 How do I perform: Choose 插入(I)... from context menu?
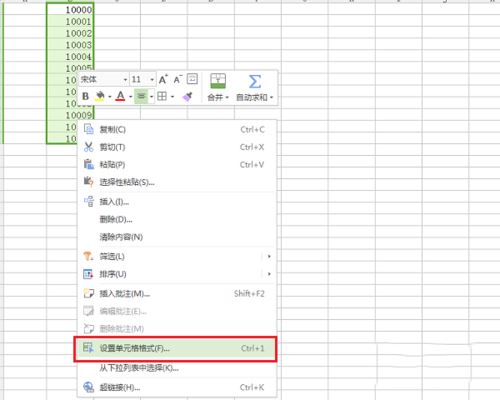(177, 202)
